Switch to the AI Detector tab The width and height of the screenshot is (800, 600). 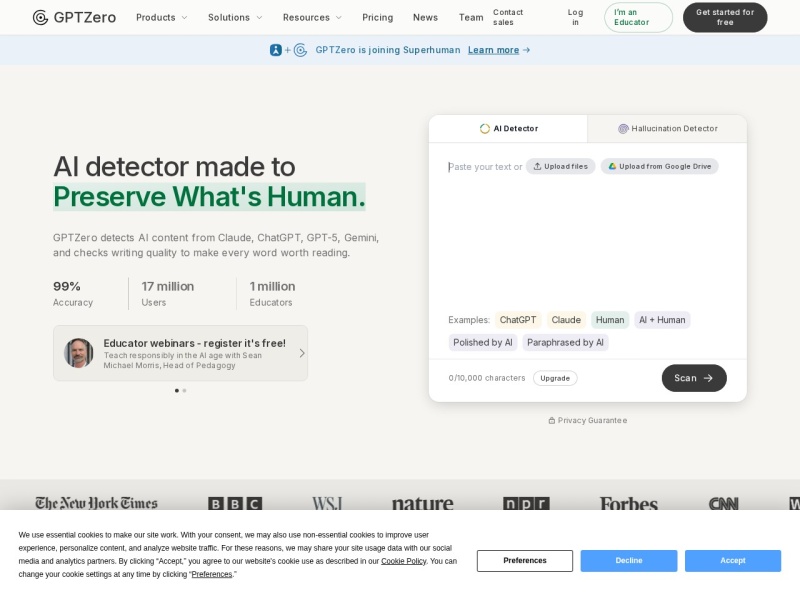(508, 129)
